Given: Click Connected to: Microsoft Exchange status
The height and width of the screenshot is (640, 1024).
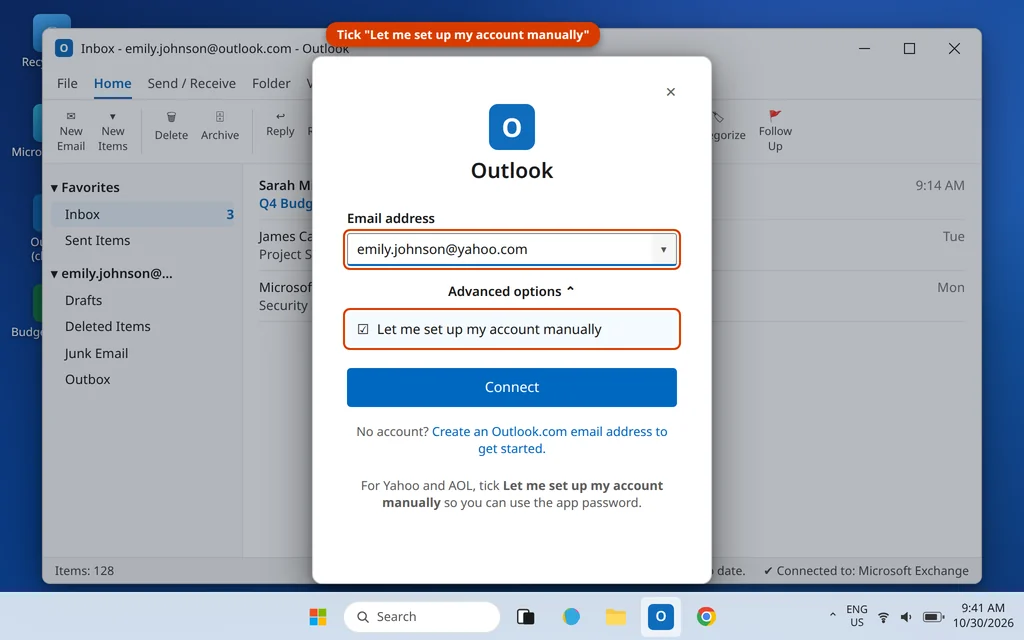Looking at the screenshot, I should click(x=866, y=571).
